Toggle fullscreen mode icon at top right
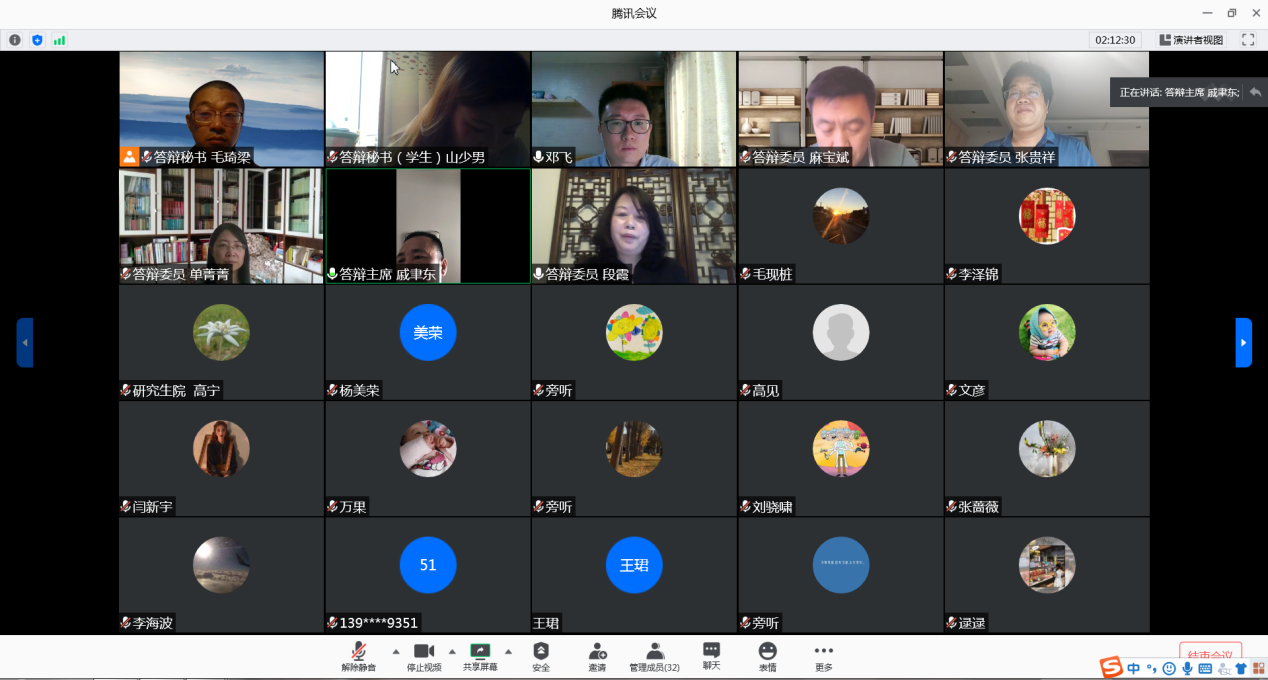Viewport: 1268px width, 680px height. tap(1248, 40)
